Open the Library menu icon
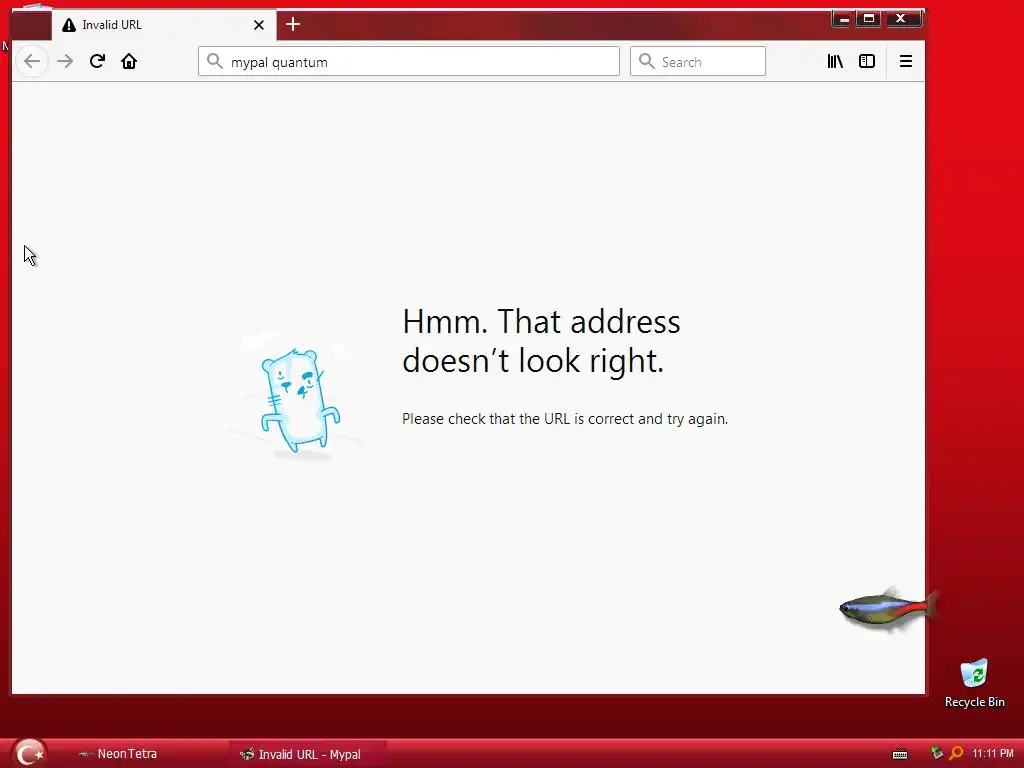This screenshot has width=1024, height=768. [835, 61]
